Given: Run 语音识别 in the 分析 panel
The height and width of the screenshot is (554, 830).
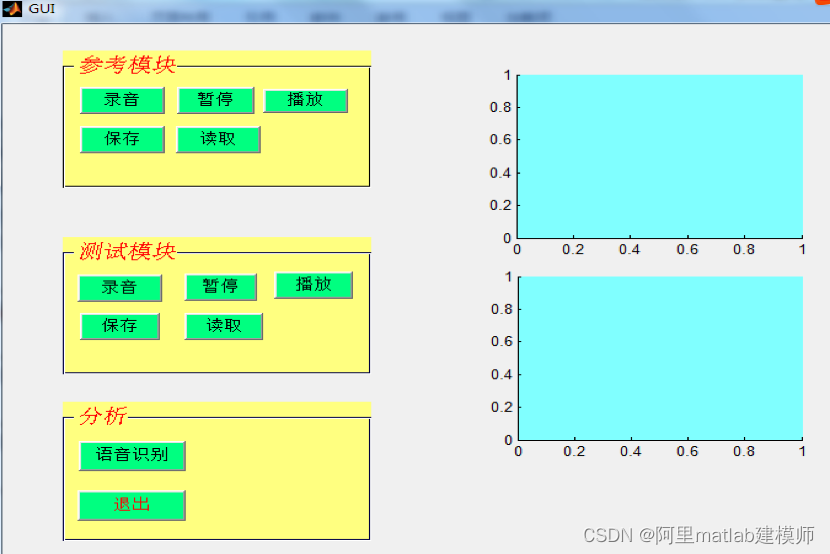Looking at the screenshot, I should pos(132,456).
